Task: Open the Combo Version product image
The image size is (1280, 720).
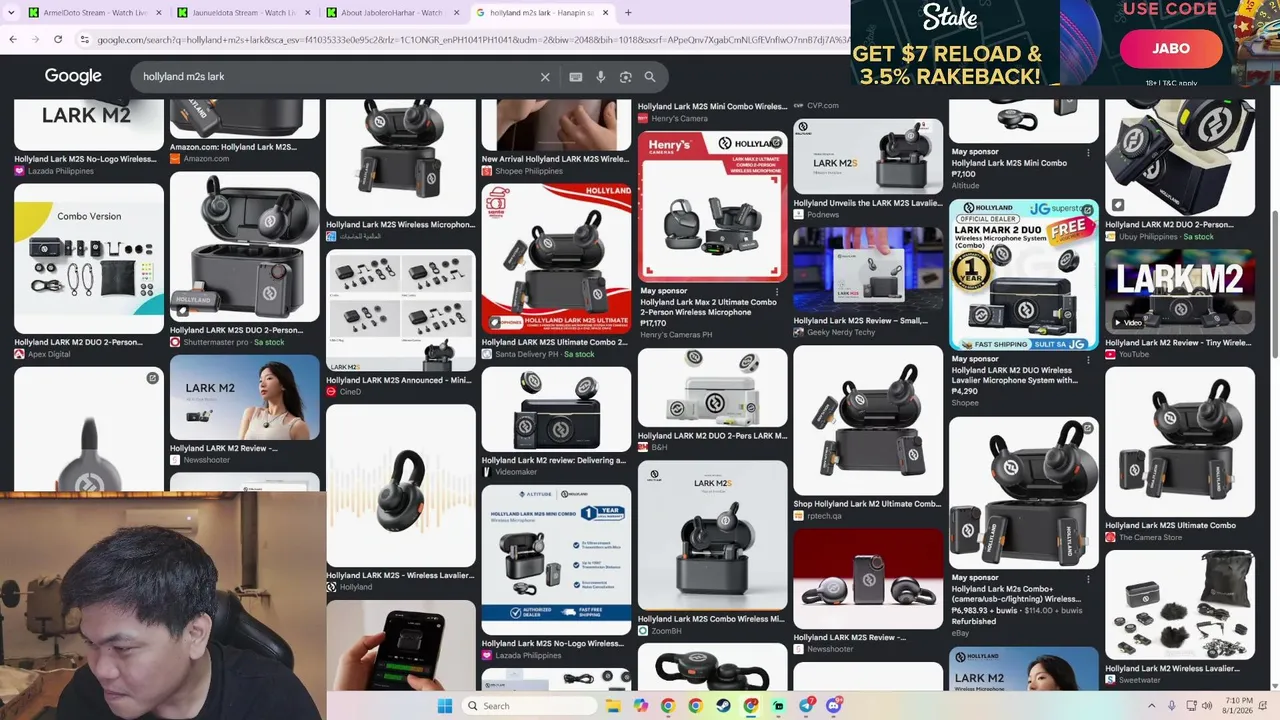Action: pos(89,258)
